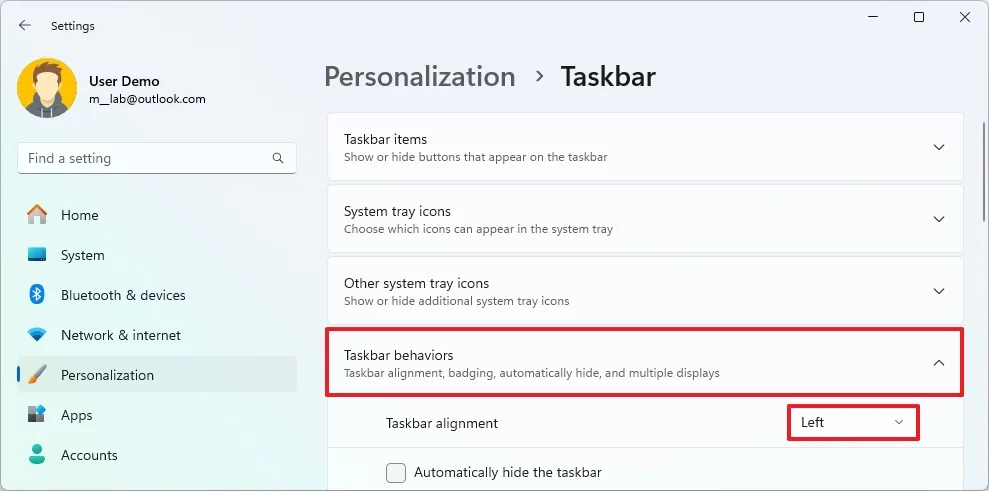Screen dimensions: 989x491
Task: Click the System monitor icon
Action: (x=37, y=255)
